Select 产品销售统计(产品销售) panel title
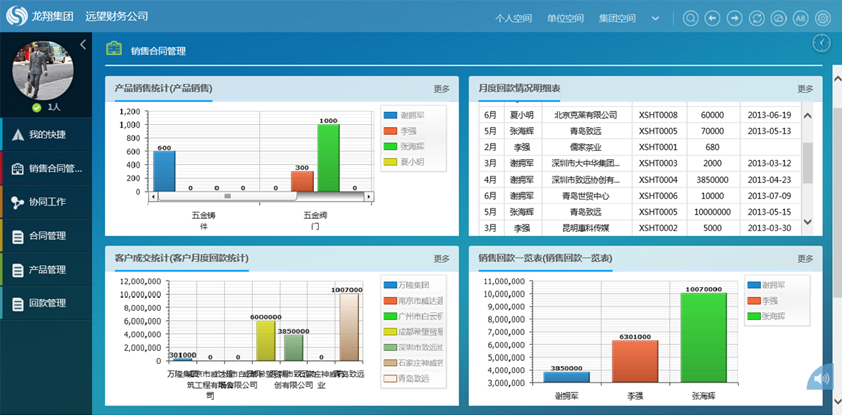 [163, 89]
